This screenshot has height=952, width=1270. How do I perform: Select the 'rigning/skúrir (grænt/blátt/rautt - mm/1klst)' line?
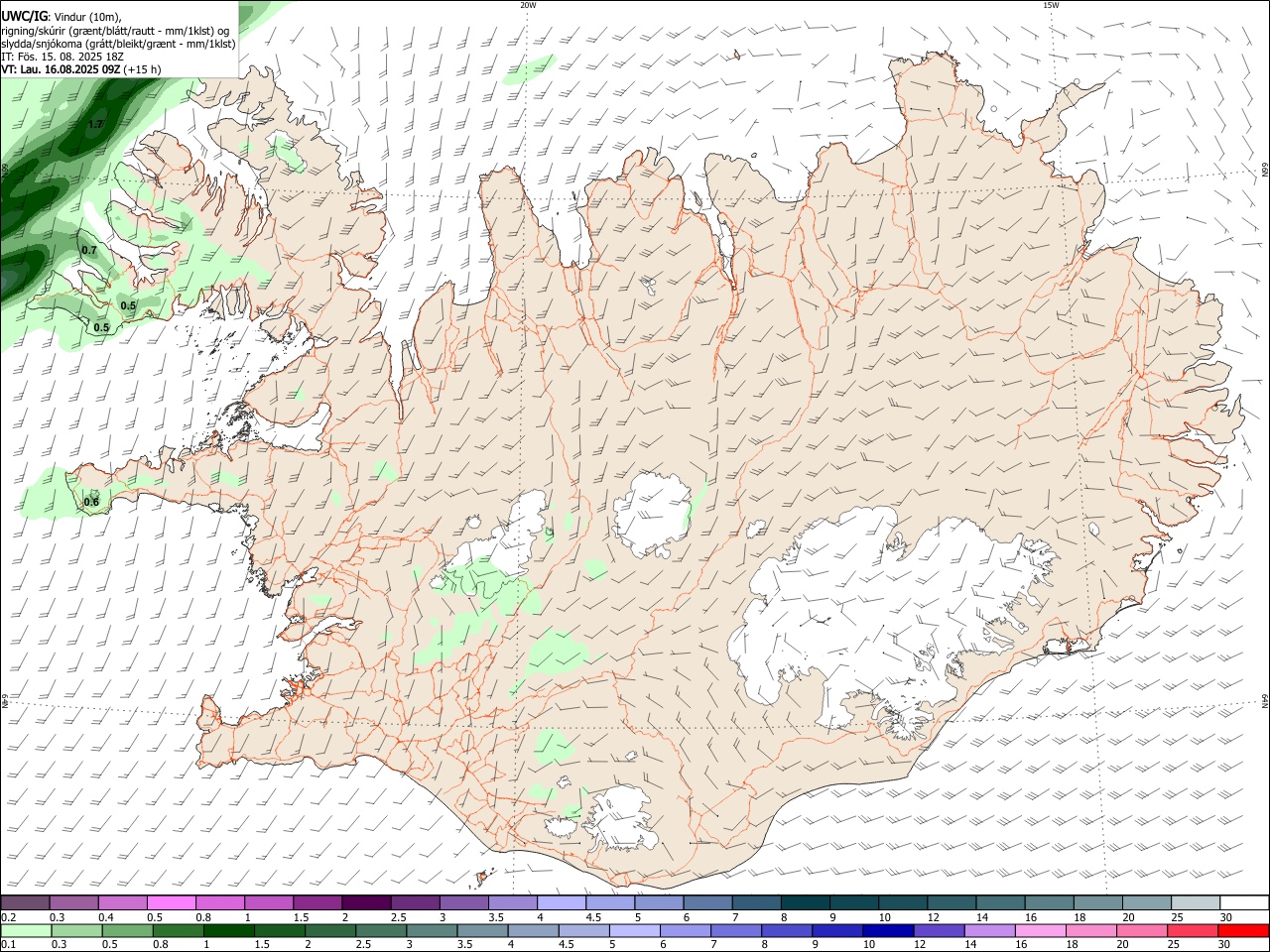[x=115, y=30]
